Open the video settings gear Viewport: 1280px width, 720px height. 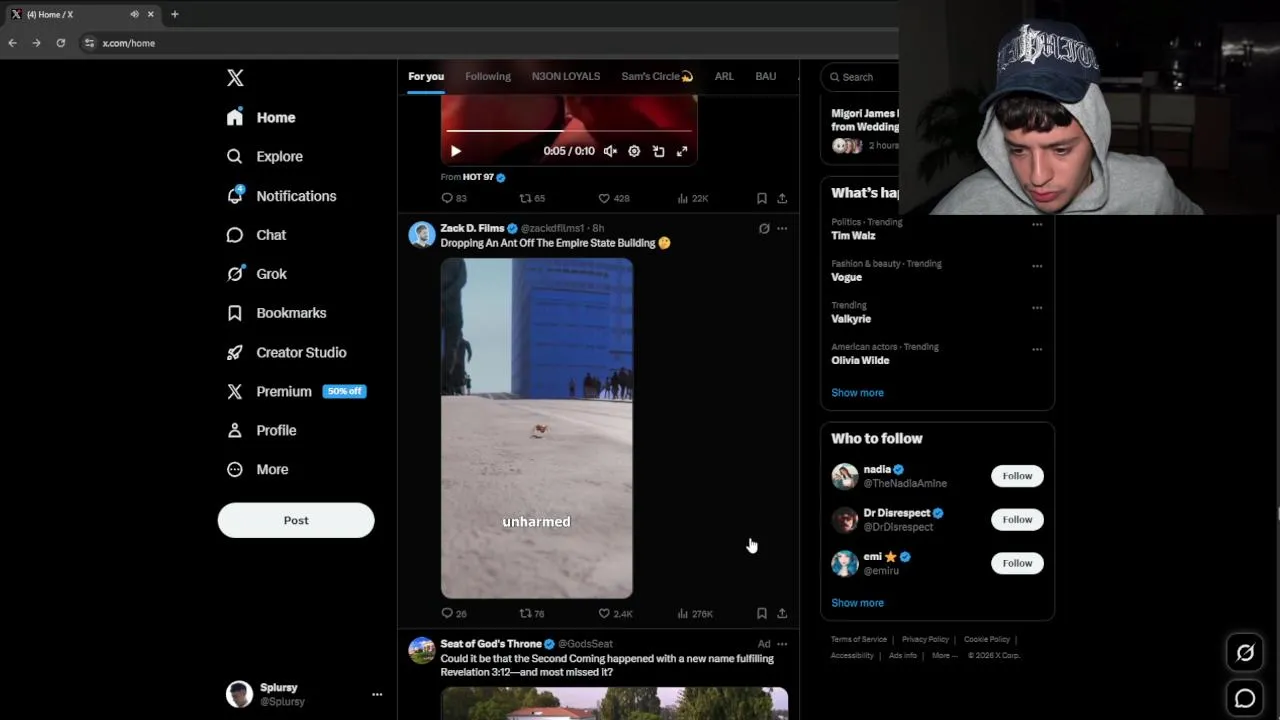pos(634,151)
